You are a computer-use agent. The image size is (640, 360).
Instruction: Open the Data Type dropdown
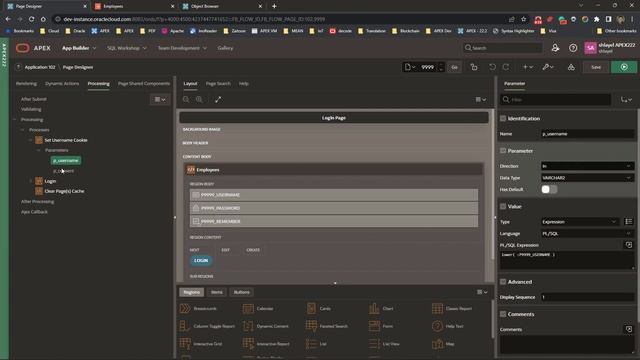point(587,178)
